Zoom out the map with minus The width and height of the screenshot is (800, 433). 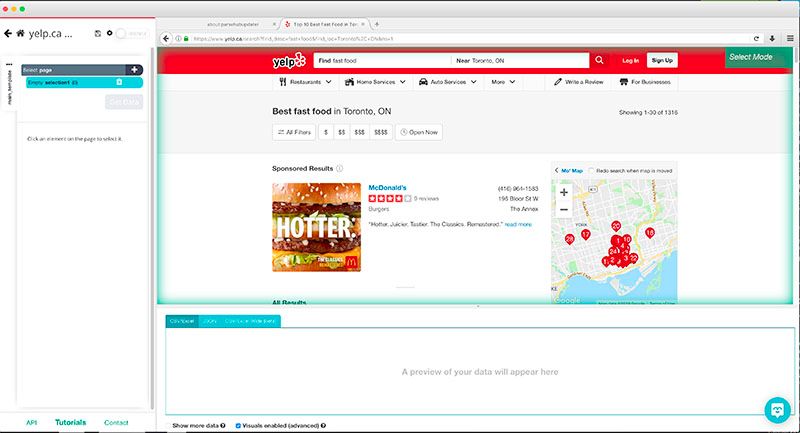[564, 209]
